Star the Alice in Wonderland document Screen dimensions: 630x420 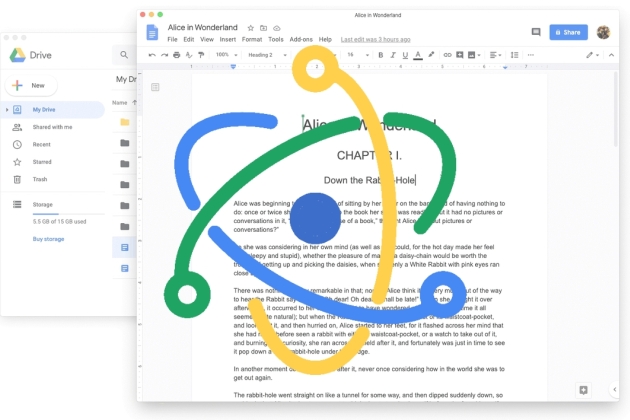point(251,28)
